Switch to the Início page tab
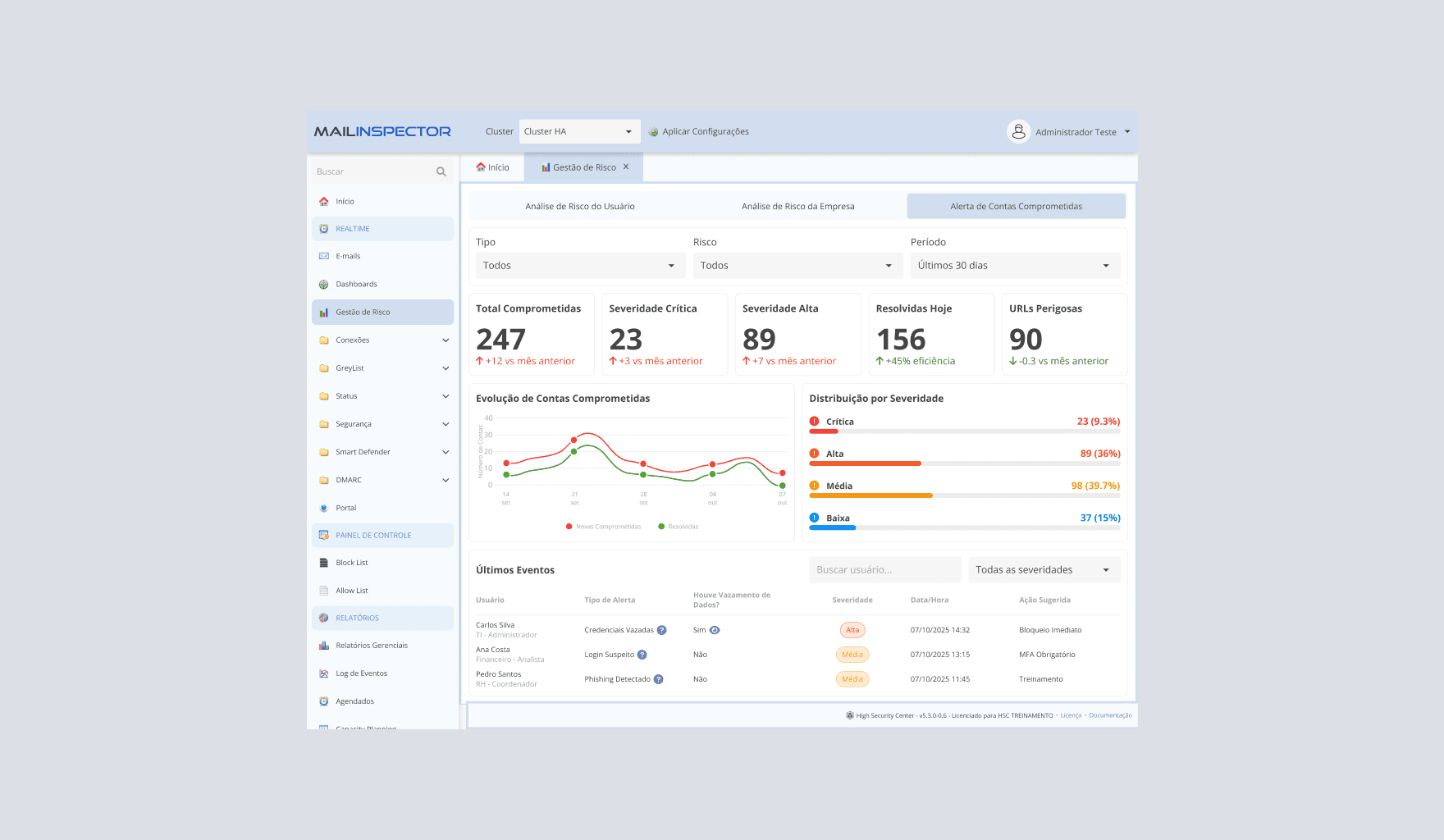Image resolution: width=1444 pixels, height=840 pixels. pyautogui.click(x=493, y=167)
